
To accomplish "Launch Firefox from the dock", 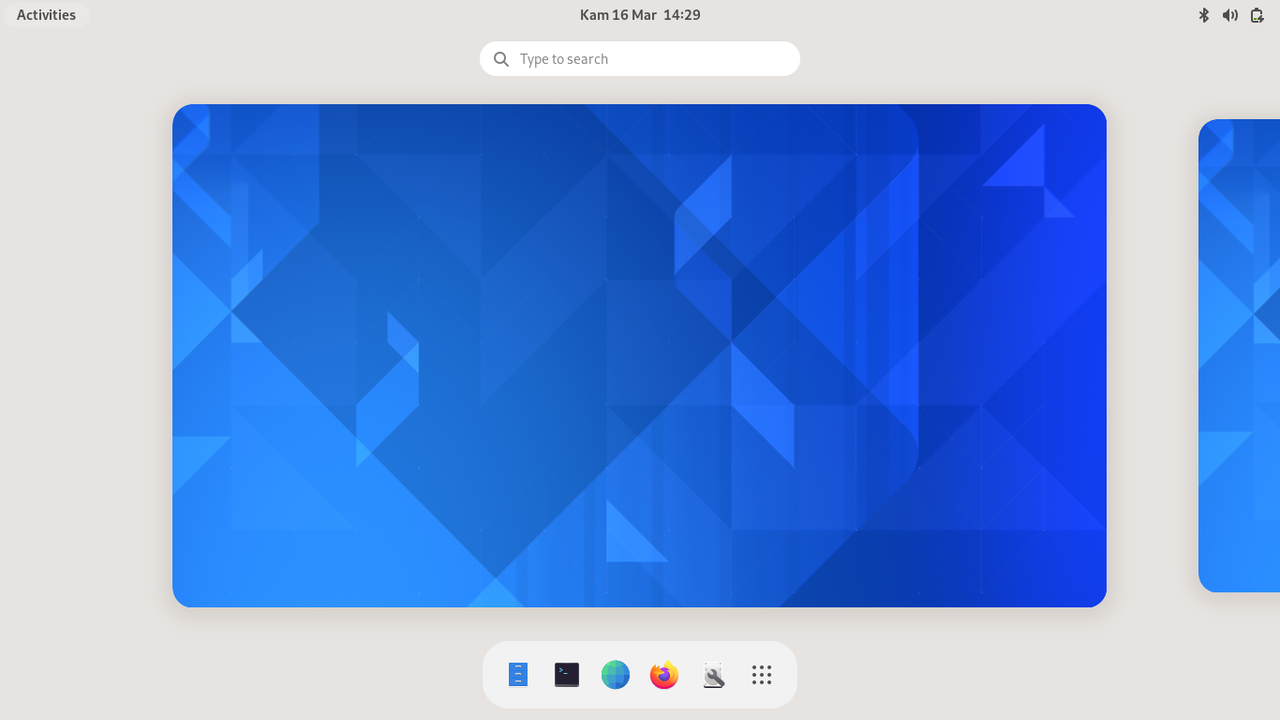I will tap(664, 675).
